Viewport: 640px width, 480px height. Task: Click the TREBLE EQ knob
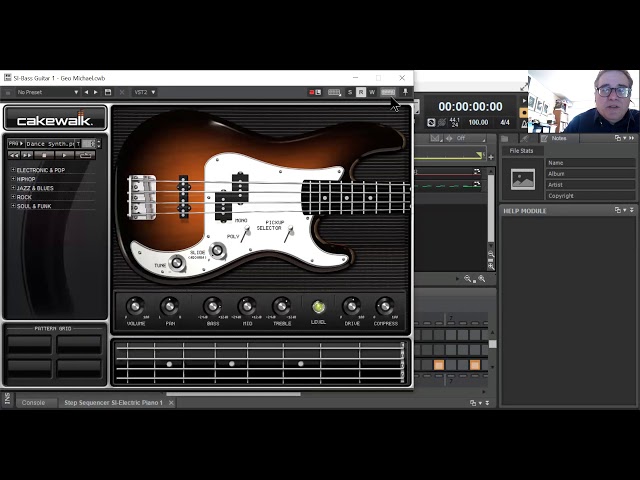tap(282, 306)
